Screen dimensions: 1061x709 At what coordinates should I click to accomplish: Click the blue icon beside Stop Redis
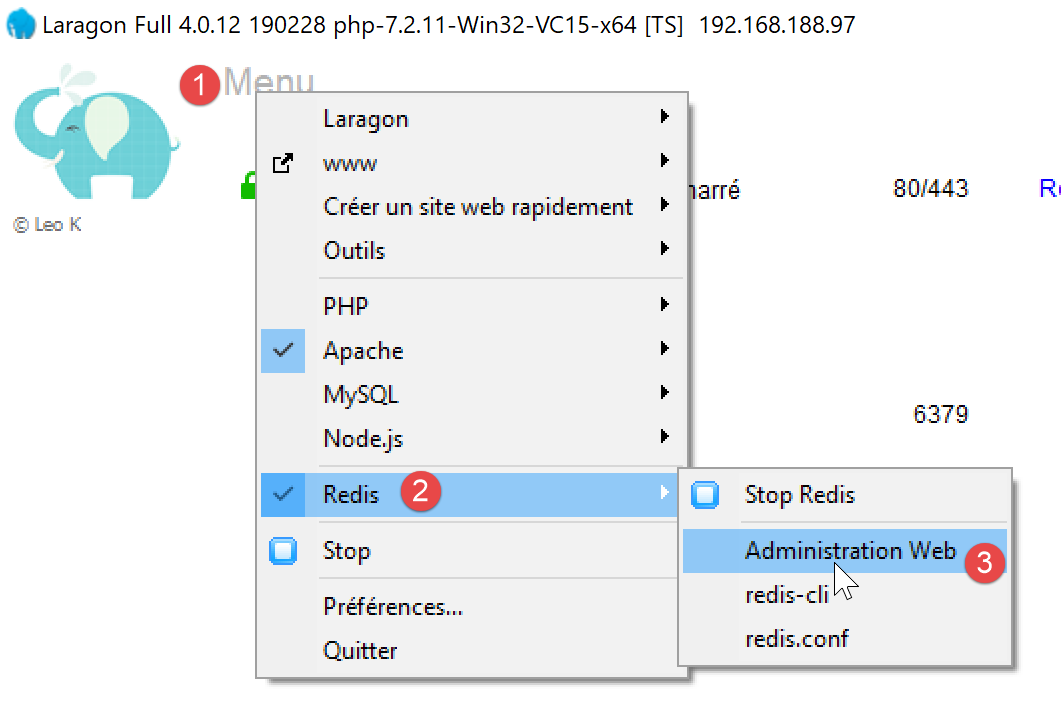point(705,495)
